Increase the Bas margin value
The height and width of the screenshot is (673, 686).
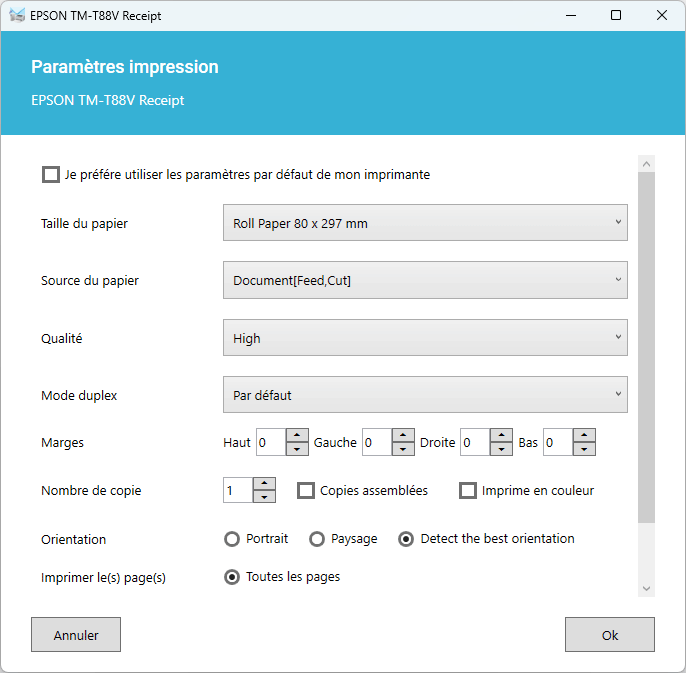click(584, 435)
